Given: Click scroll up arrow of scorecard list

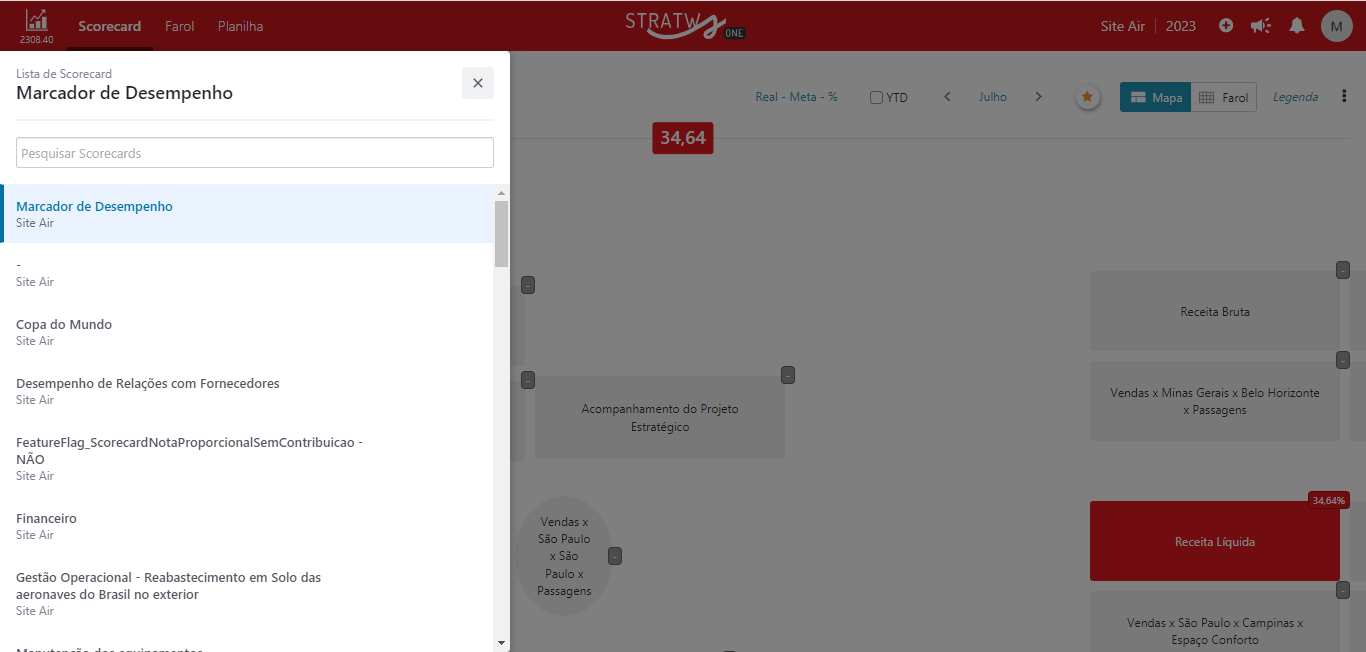Looking at the screenshot, I should tap(502, 192).
